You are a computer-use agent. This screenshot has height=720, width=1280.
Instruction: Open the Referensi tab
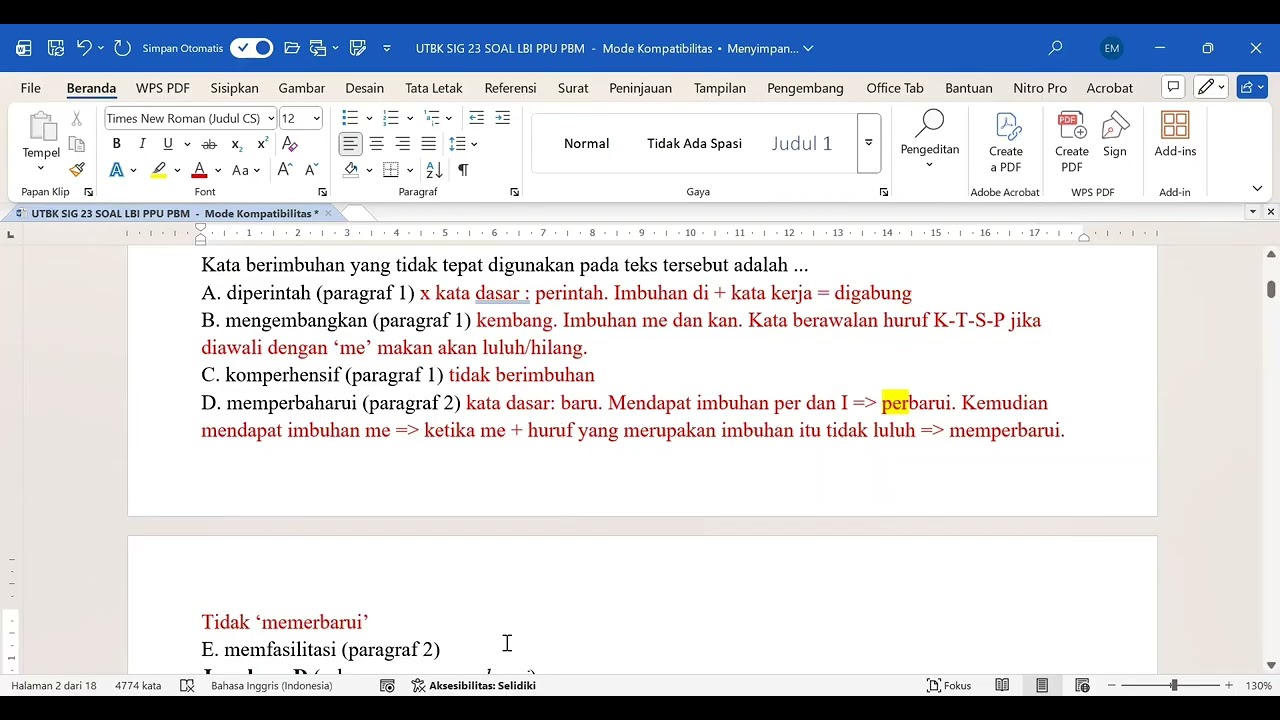point(511,88)
